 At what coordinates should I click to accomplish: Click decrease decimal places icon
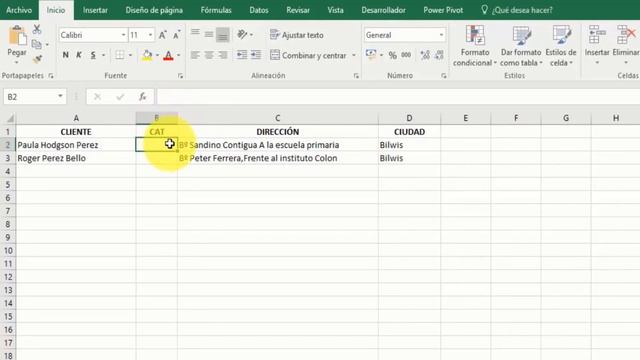[439, 55]
